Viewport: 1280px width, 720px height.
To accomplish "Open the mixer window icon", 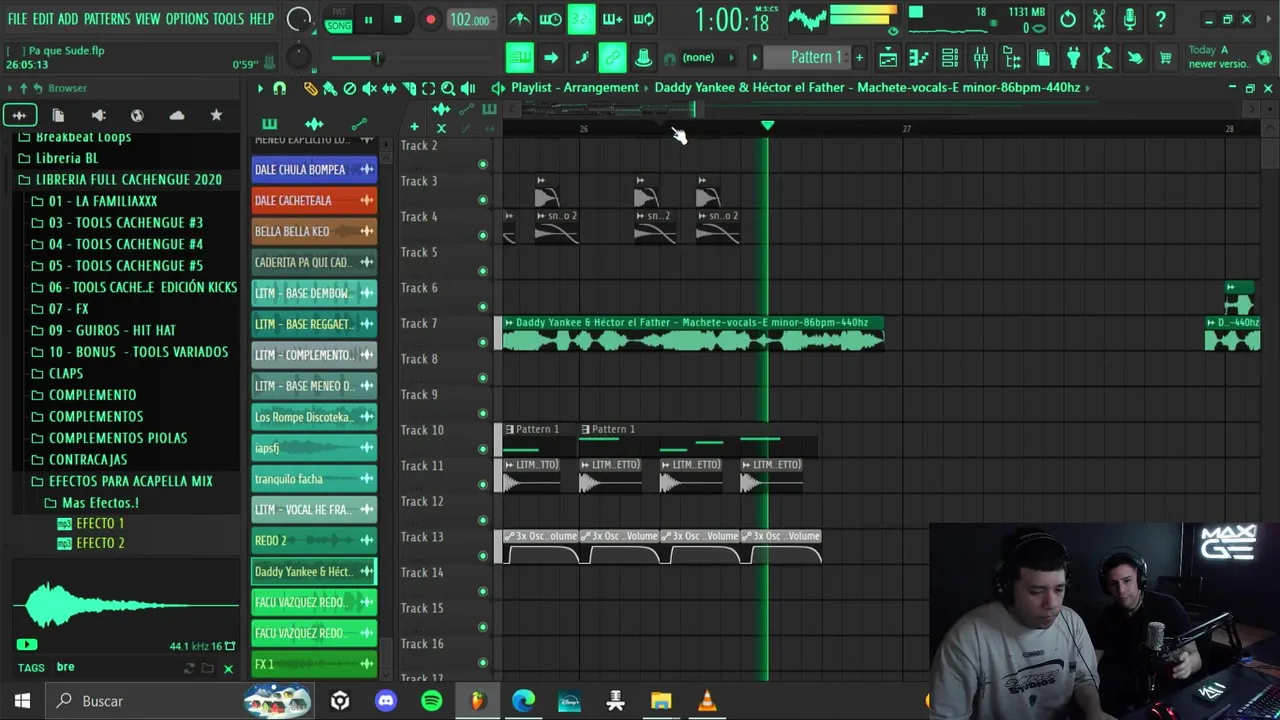I will click(x=981, y=58).
